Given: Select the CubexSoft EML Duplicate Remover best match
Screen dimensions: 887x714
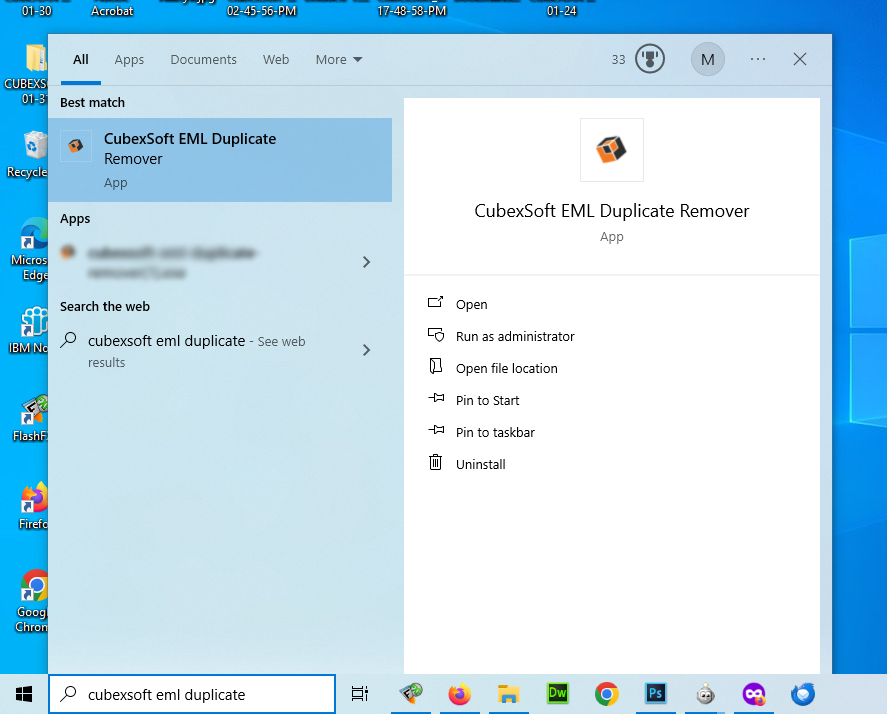Looking at the screenshot, I should (x=220, y=160).
